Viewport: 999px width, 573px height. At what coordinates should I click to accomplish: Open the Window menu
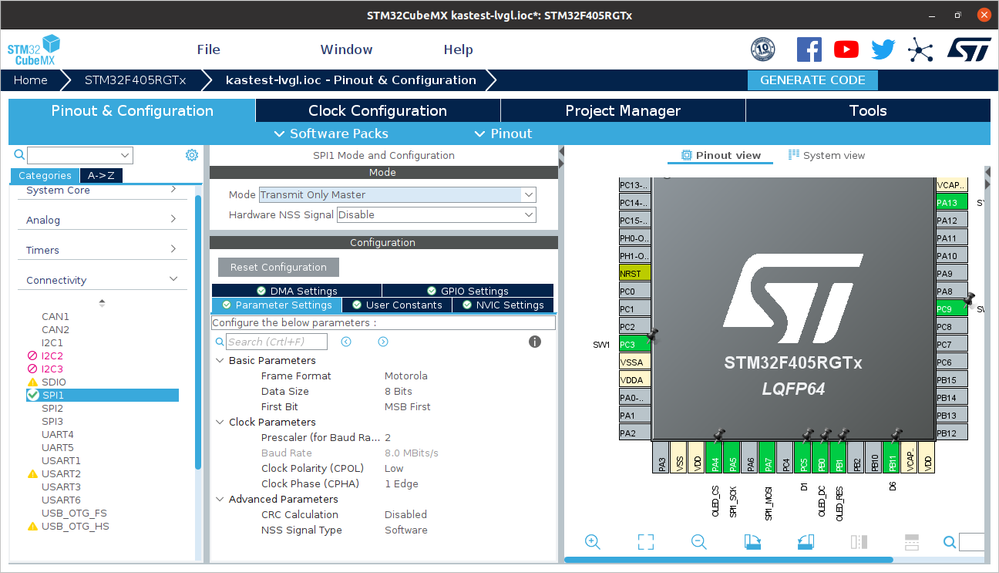346,49
